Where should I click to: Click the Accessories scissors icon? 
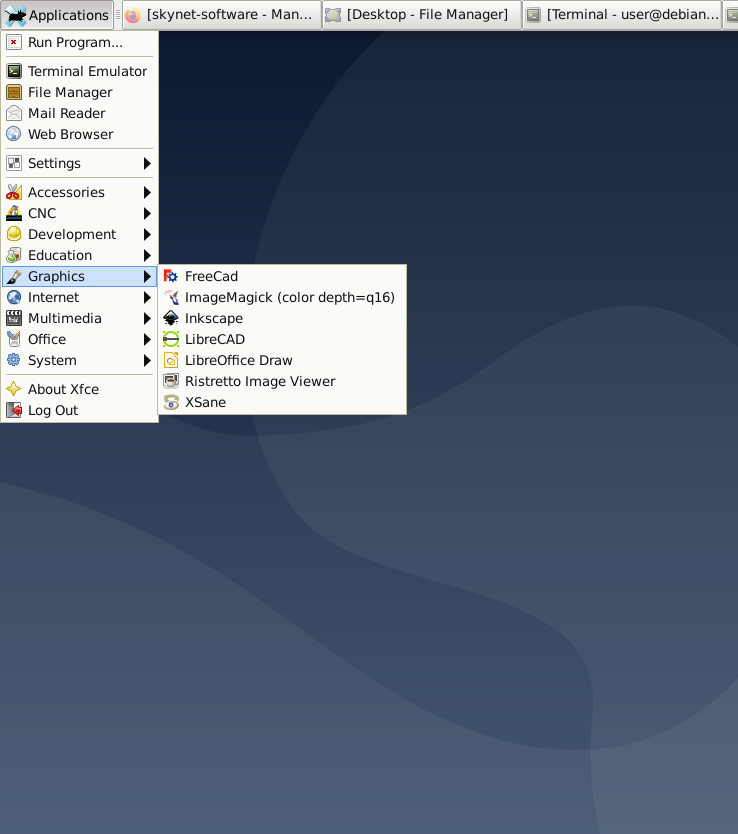point(14,192)
